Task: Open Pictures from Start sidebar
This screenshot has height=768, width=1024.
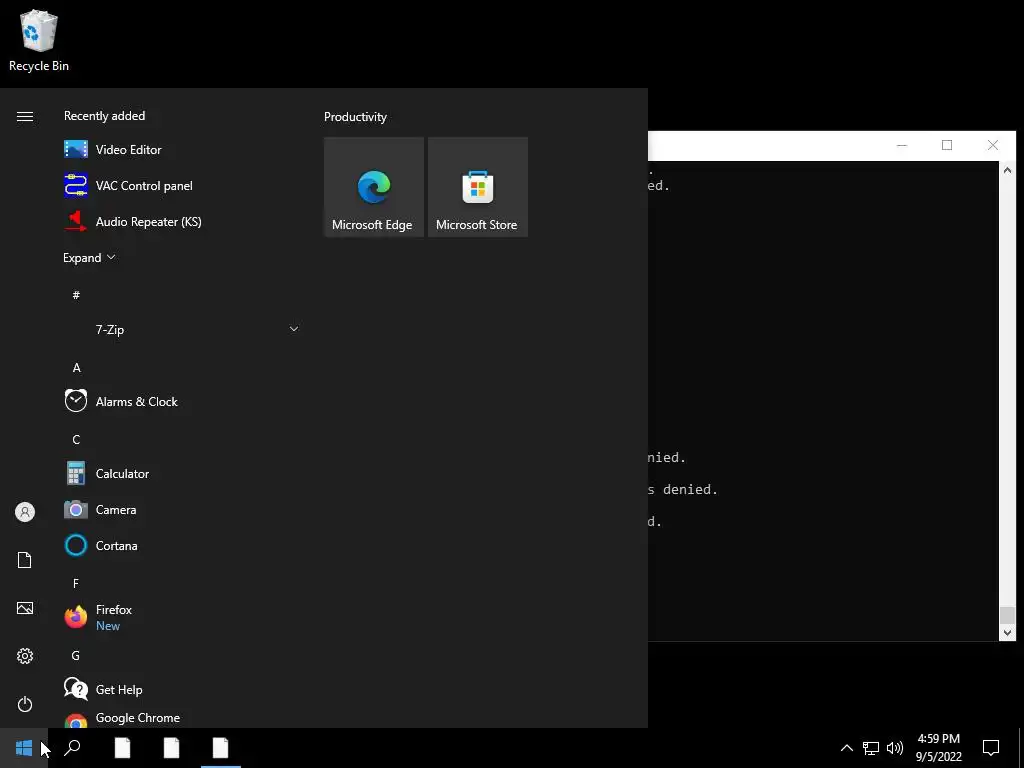Action: click(x=25, y=608)
